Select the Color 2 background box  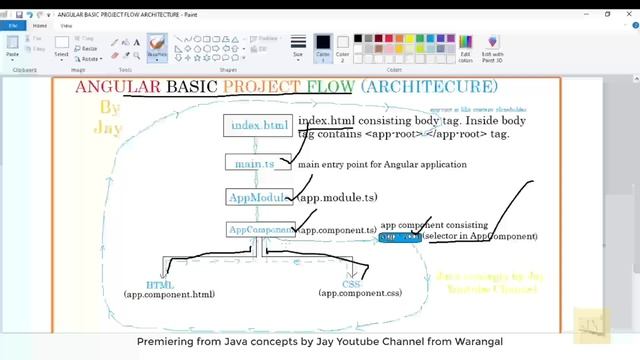coord(342,48)
